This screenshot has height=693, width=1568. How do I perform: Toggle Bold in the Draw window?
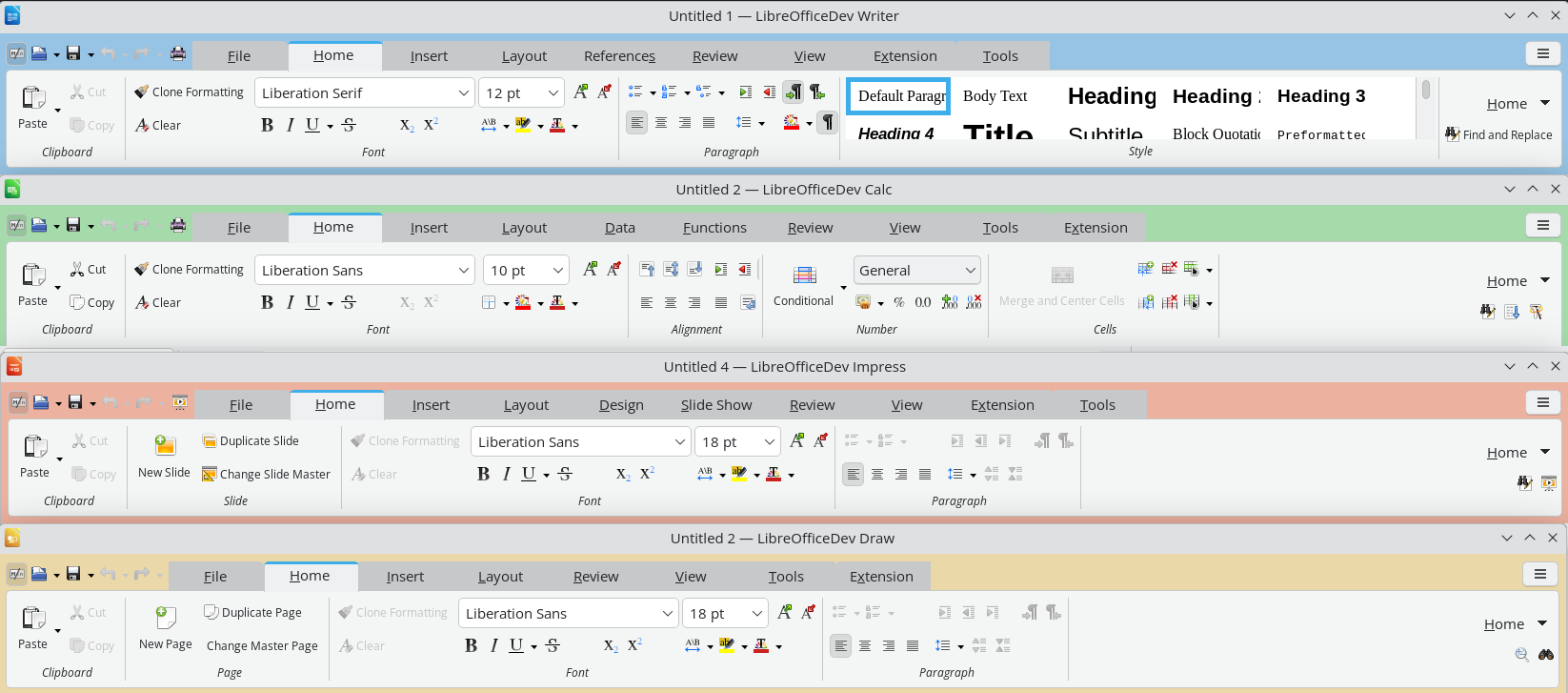[x=471, y=645]
